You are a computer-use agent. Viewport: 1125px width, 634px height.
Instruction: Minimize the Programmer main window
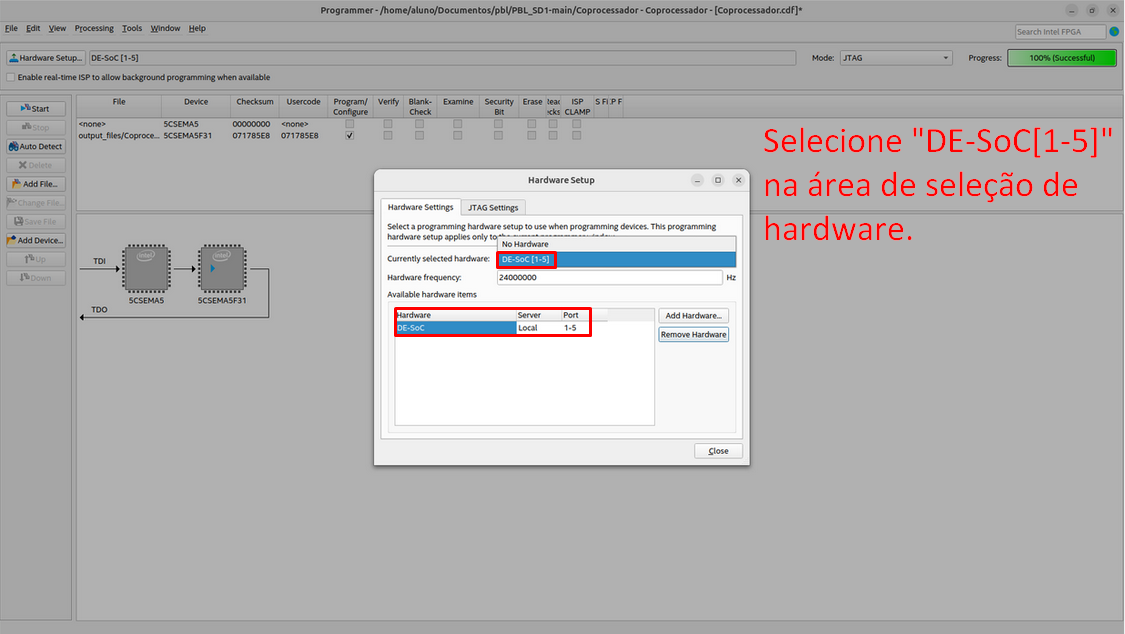point(1071,10)
